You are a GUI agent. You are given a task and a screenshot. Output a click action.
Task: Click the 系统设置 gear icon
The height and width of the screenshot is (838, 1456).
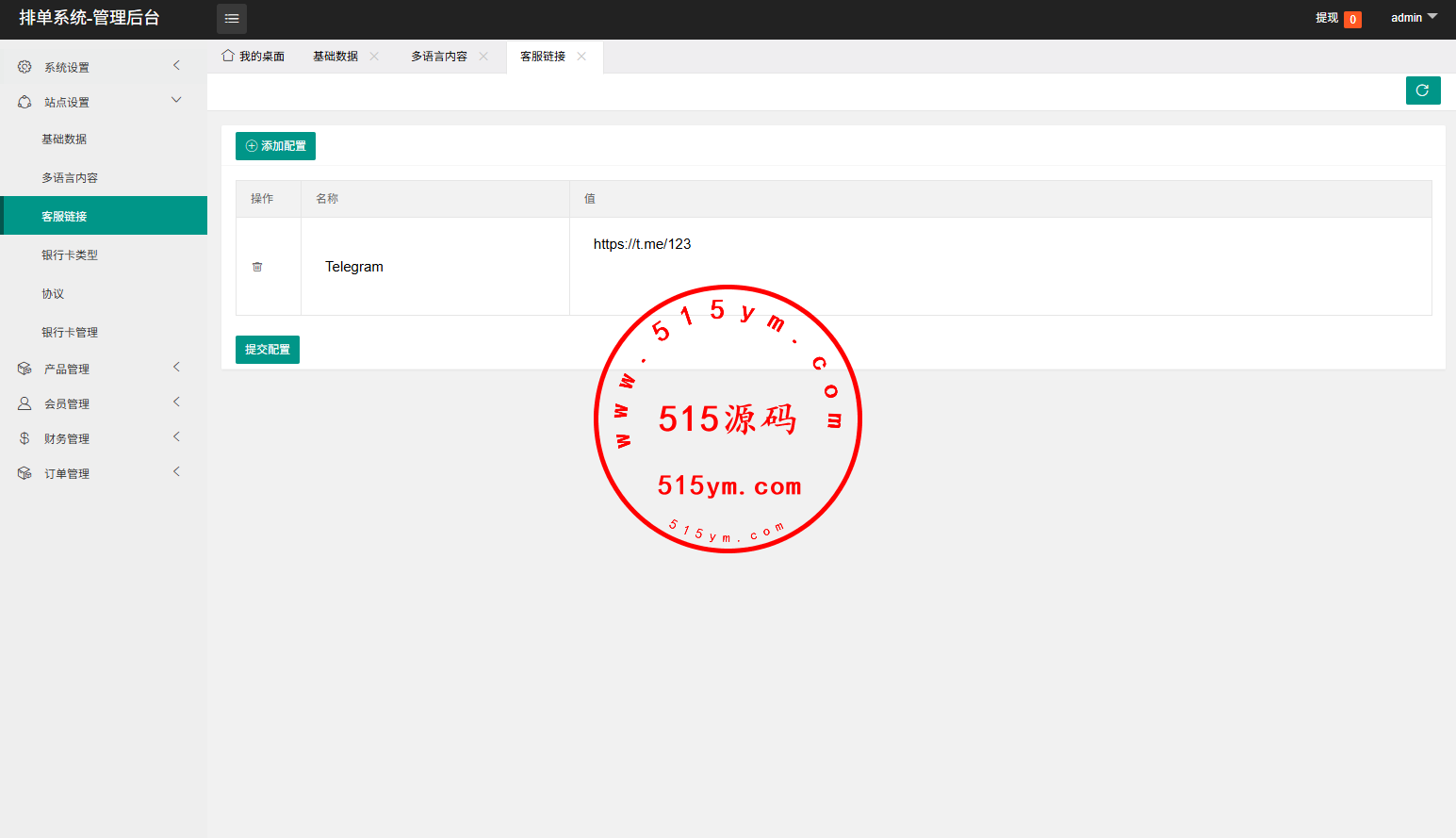[x=25, y=67]
